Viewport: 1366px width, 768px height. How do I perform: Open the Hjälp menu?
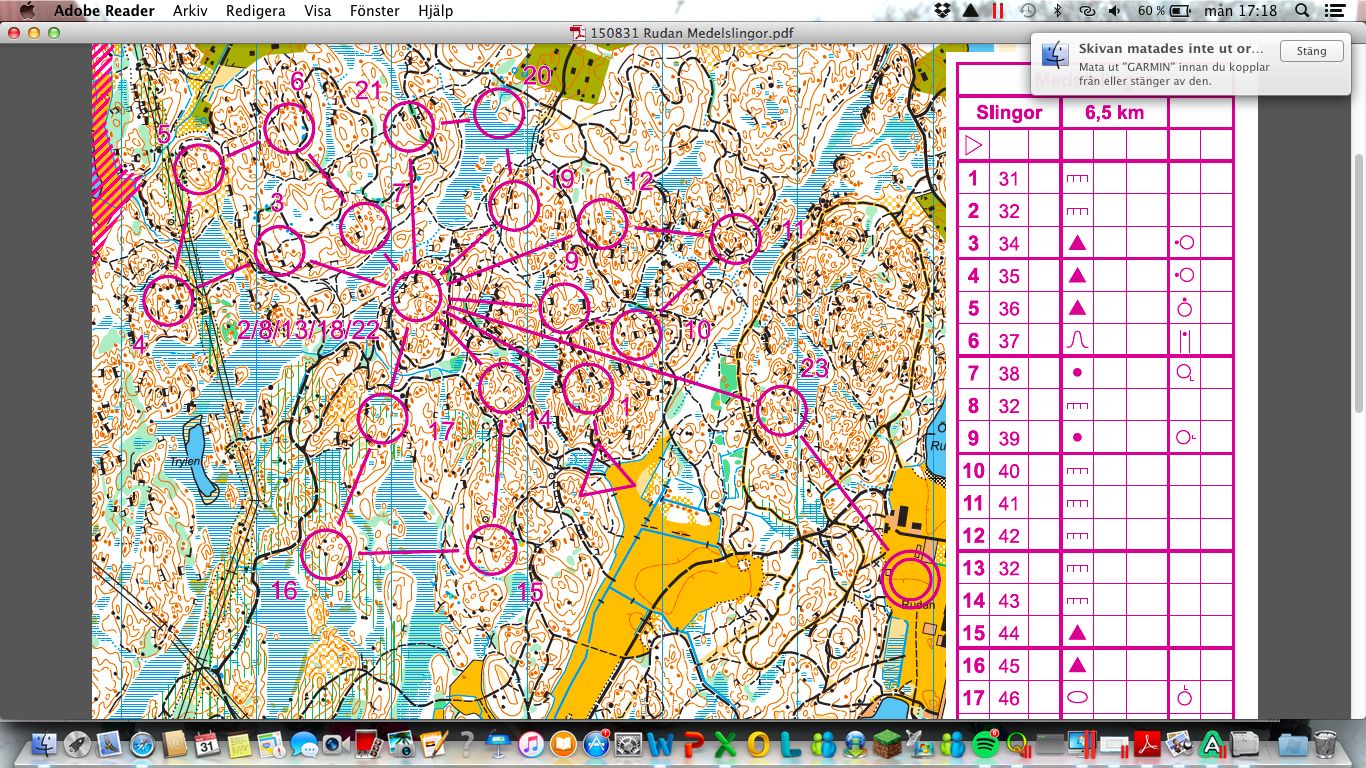click(x=435, y=11)
